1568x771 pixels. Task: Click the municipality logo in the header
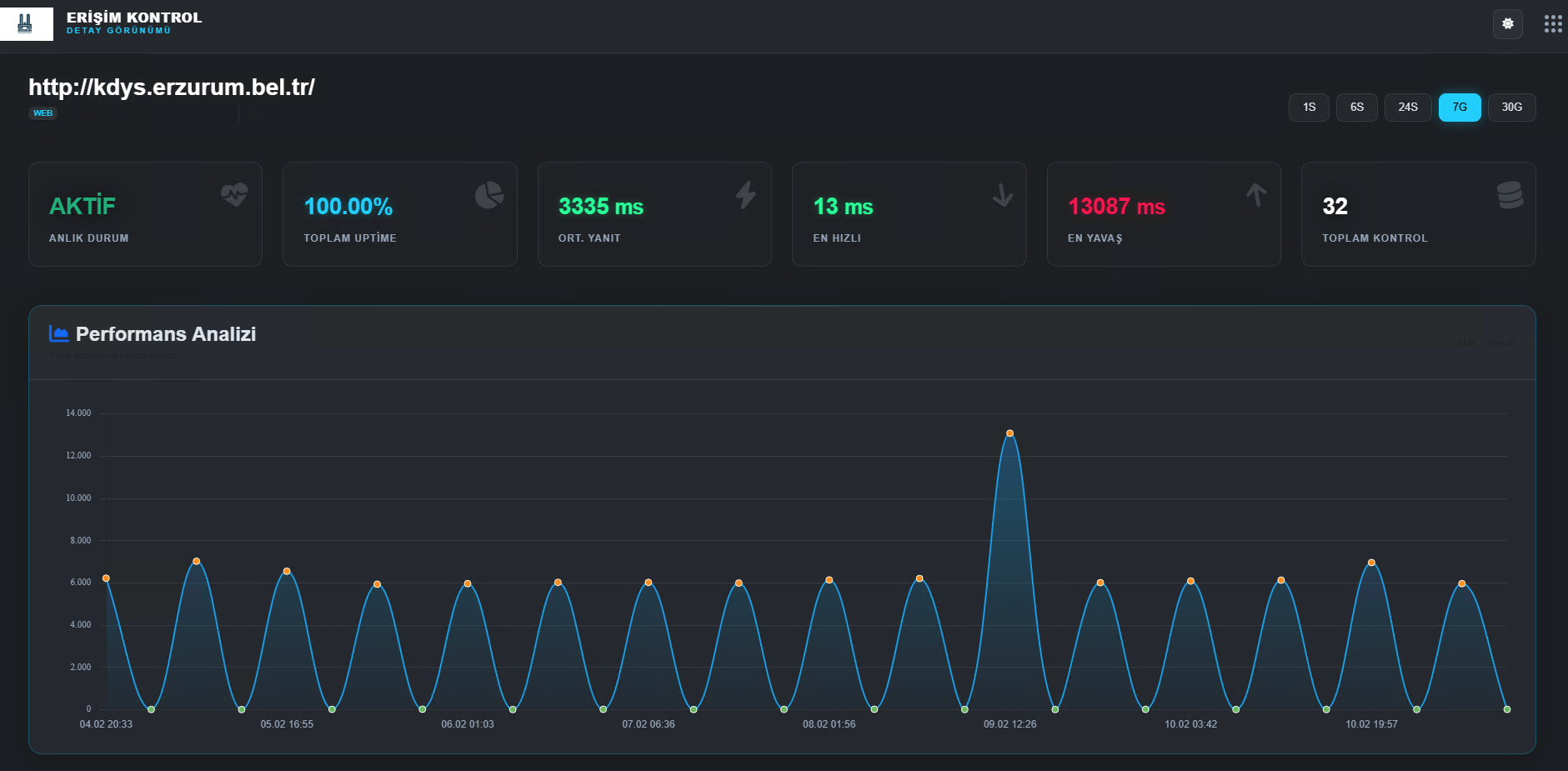point(26,23)
